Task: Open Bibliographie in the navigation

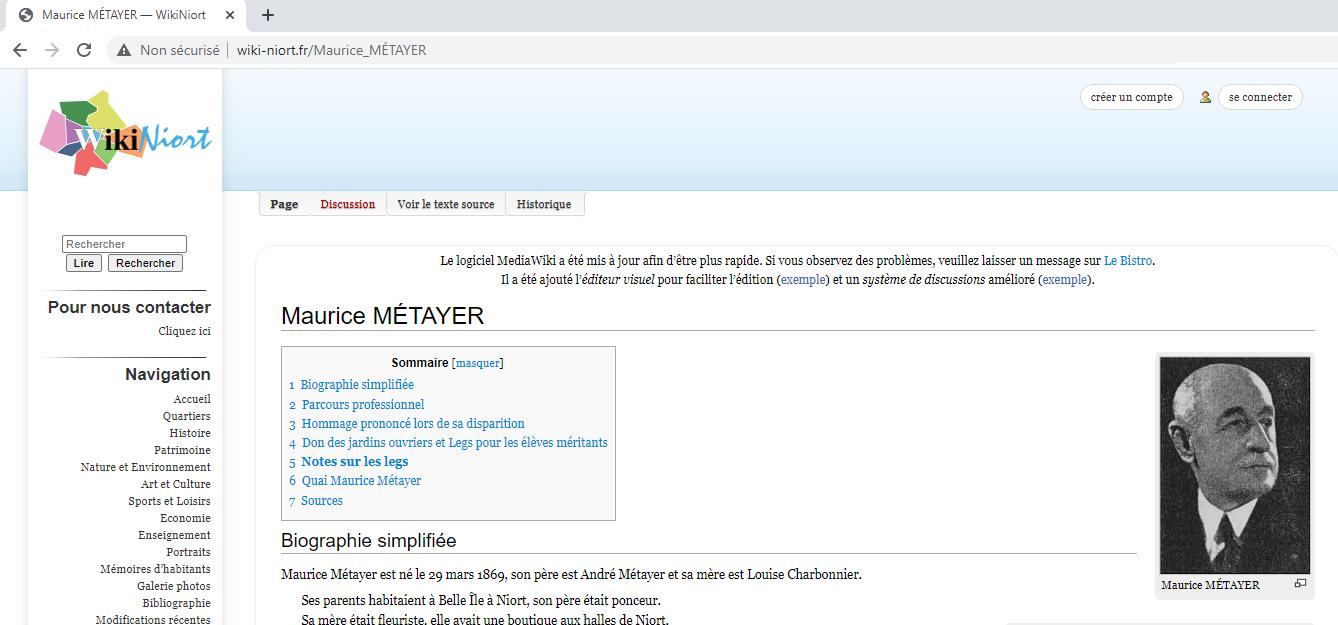Action: click(x=176, y=603)
